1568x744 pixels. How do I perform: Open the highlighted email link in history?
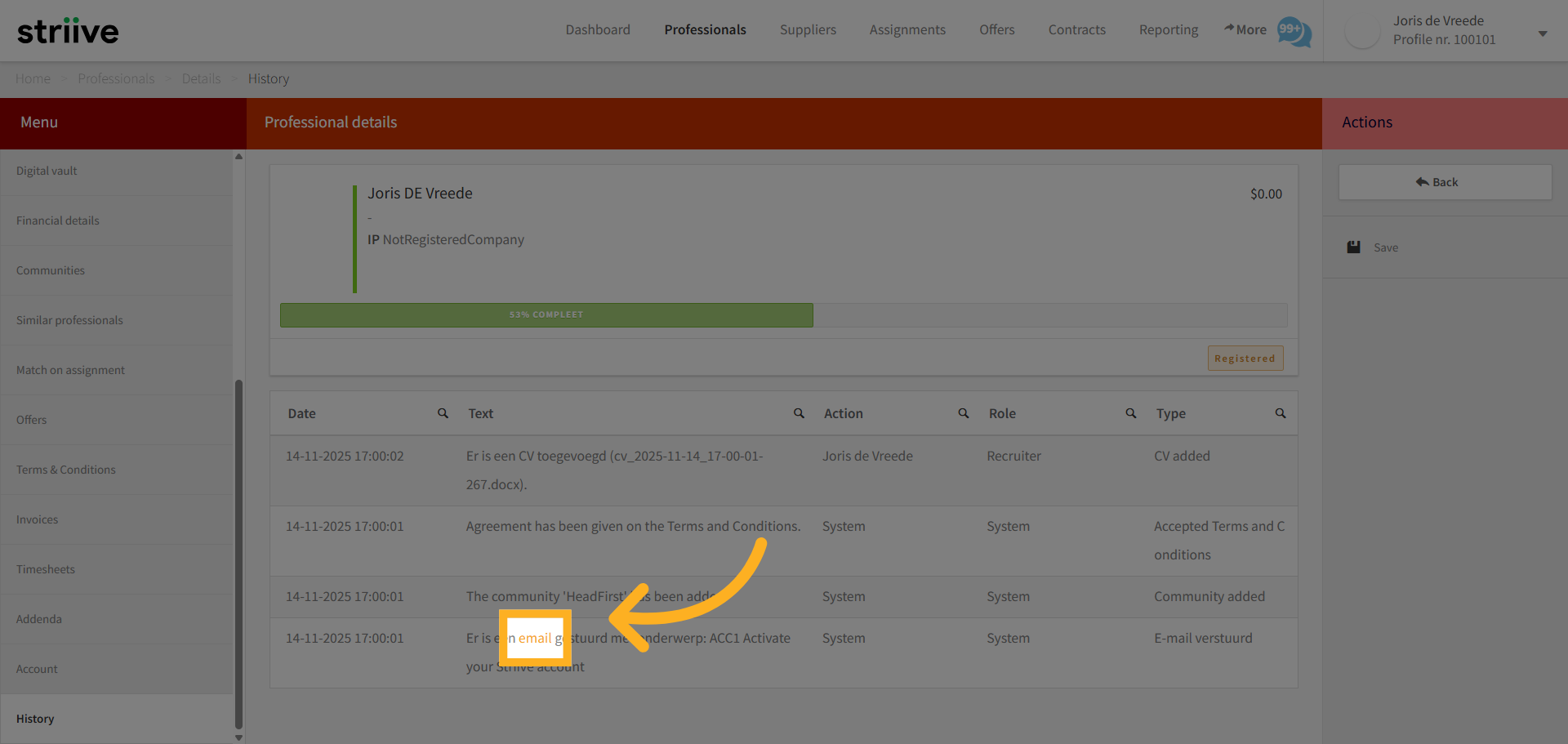pos(535,638)
